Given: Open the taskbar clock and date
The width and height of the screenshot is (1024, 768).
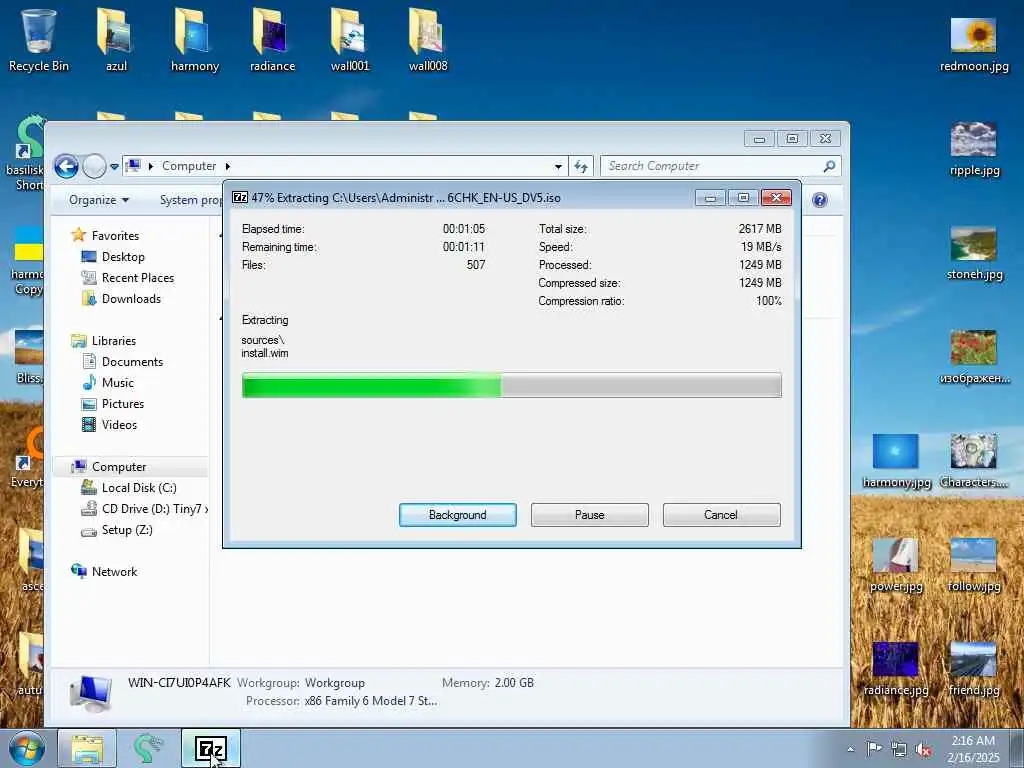Looking at the screenshot, I should tap(973, 748).
